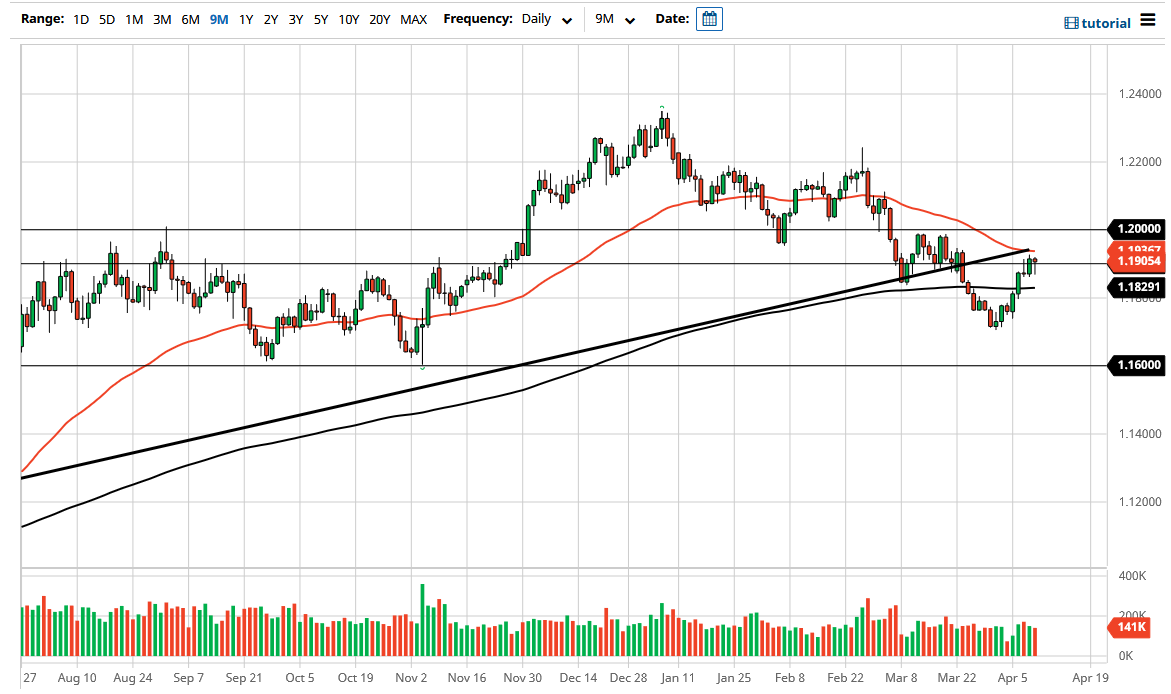Screen dimensions: 1171x694
Task: Open the date picker calendar icon
Action: [x=709, y=19]
